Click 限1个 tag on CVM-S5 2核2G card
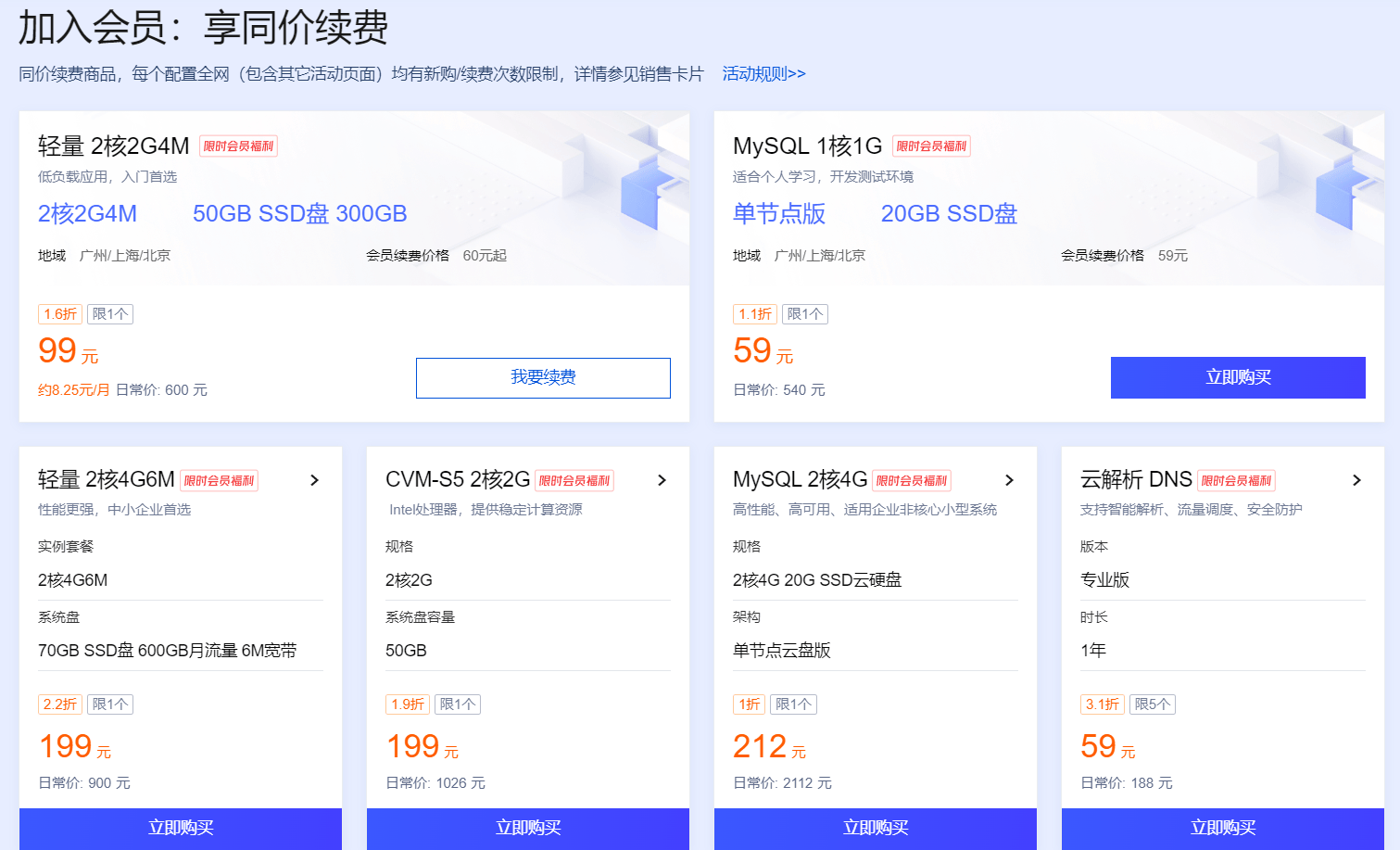Image resolution: width=1400 pixels, height=850 pixels. (458, 704)
